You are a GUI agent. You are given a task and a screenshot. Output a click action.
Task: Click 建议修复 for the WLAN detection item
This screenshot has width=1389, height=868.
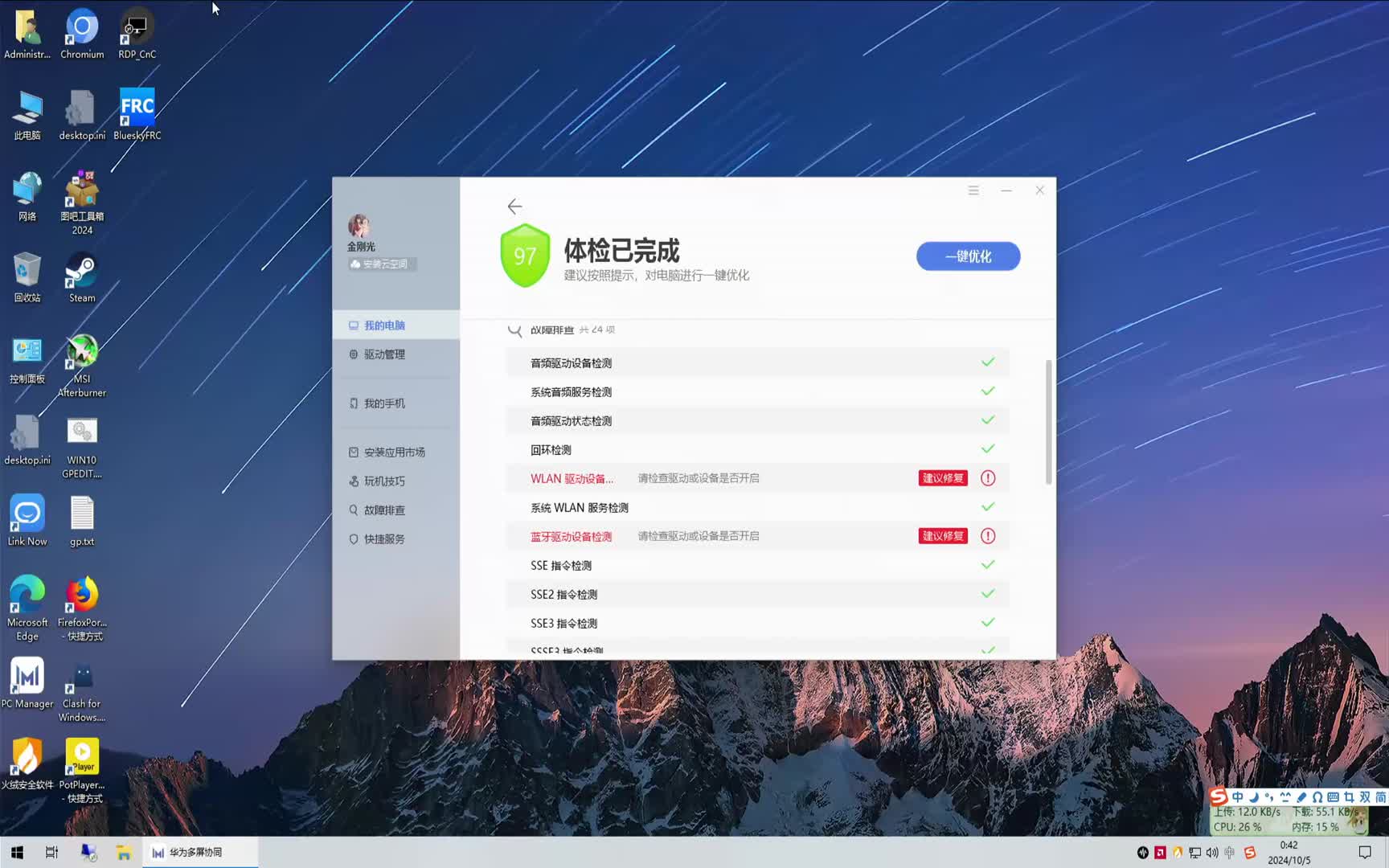click(942, 477)
